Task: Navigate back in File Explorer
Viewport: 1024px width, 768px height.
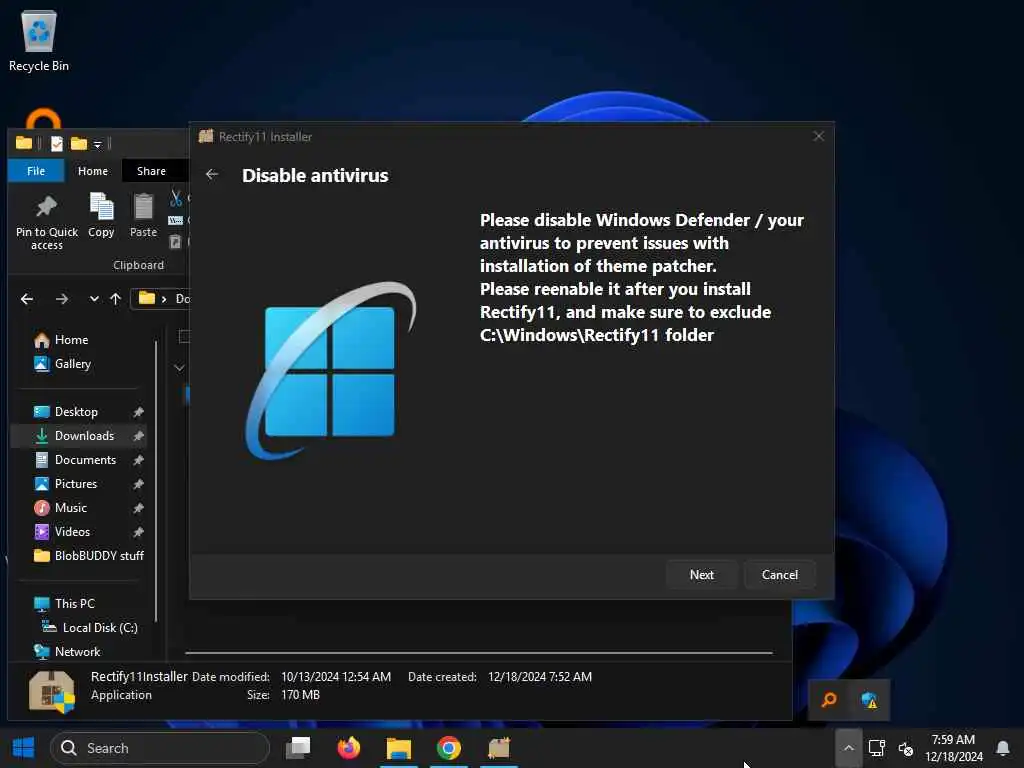Action: (27, 299)
